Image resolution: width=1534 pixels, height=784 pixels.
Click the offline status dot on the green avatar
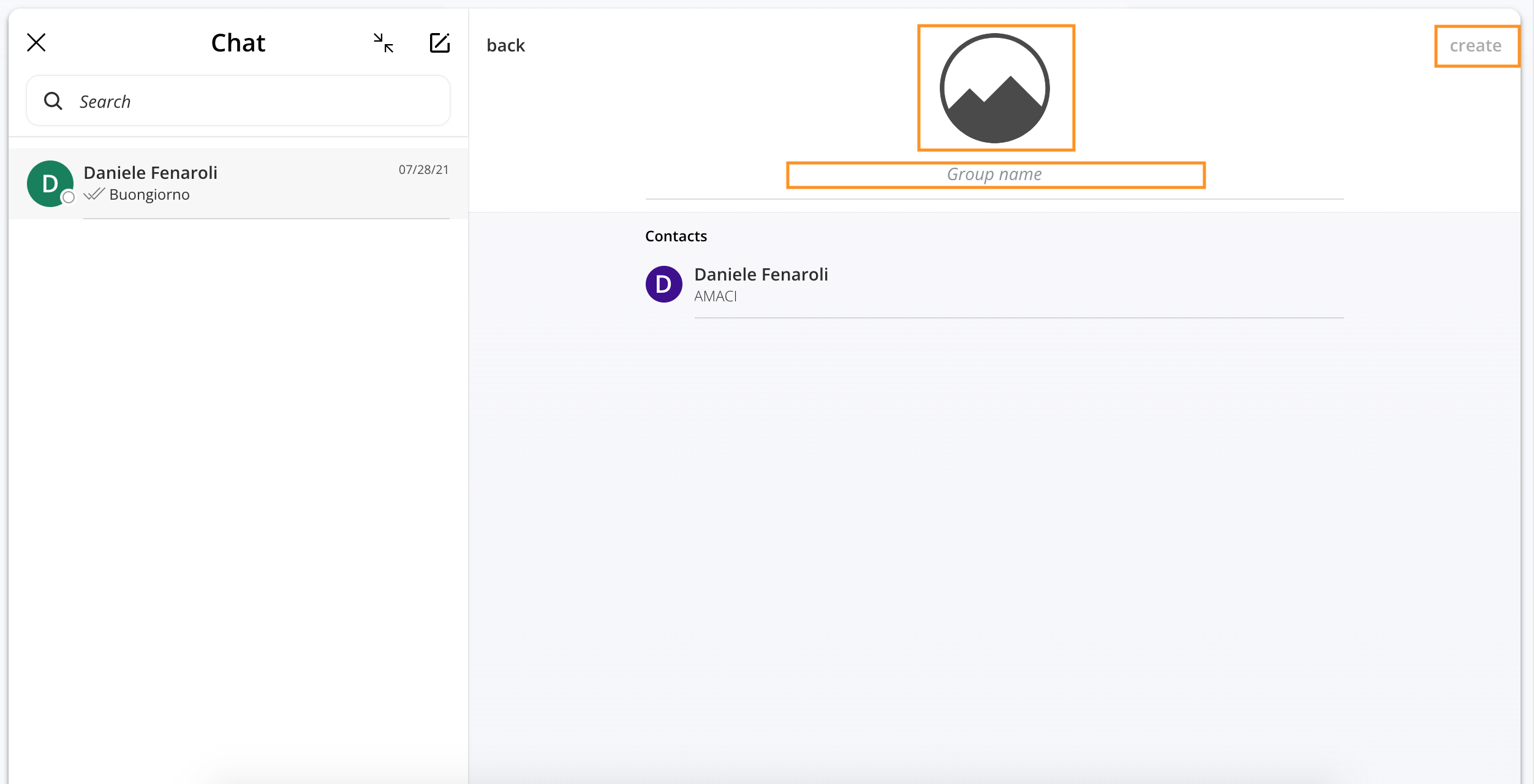pyautogui.click(x=69, y=197)
